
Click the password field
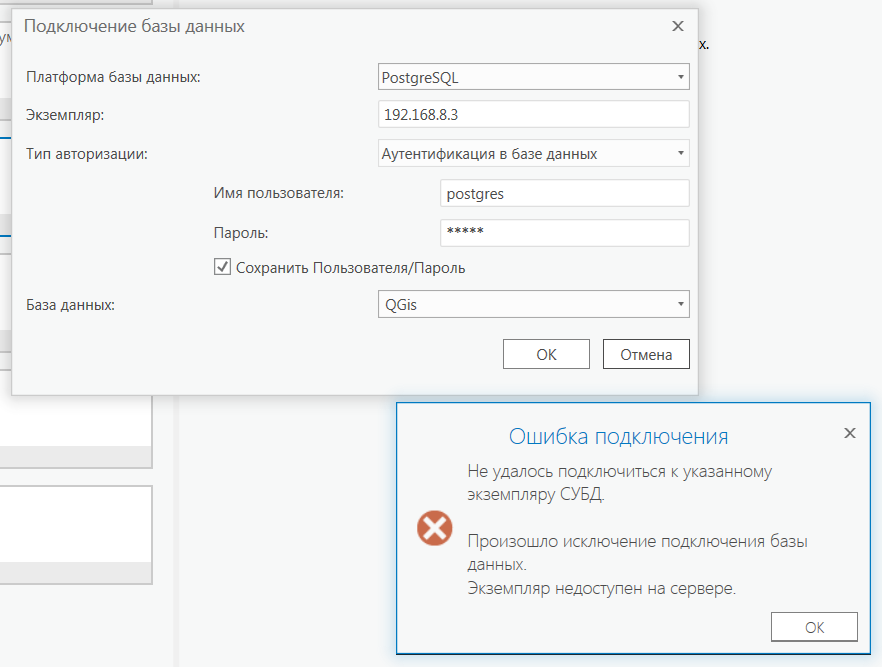click(565, 232)
